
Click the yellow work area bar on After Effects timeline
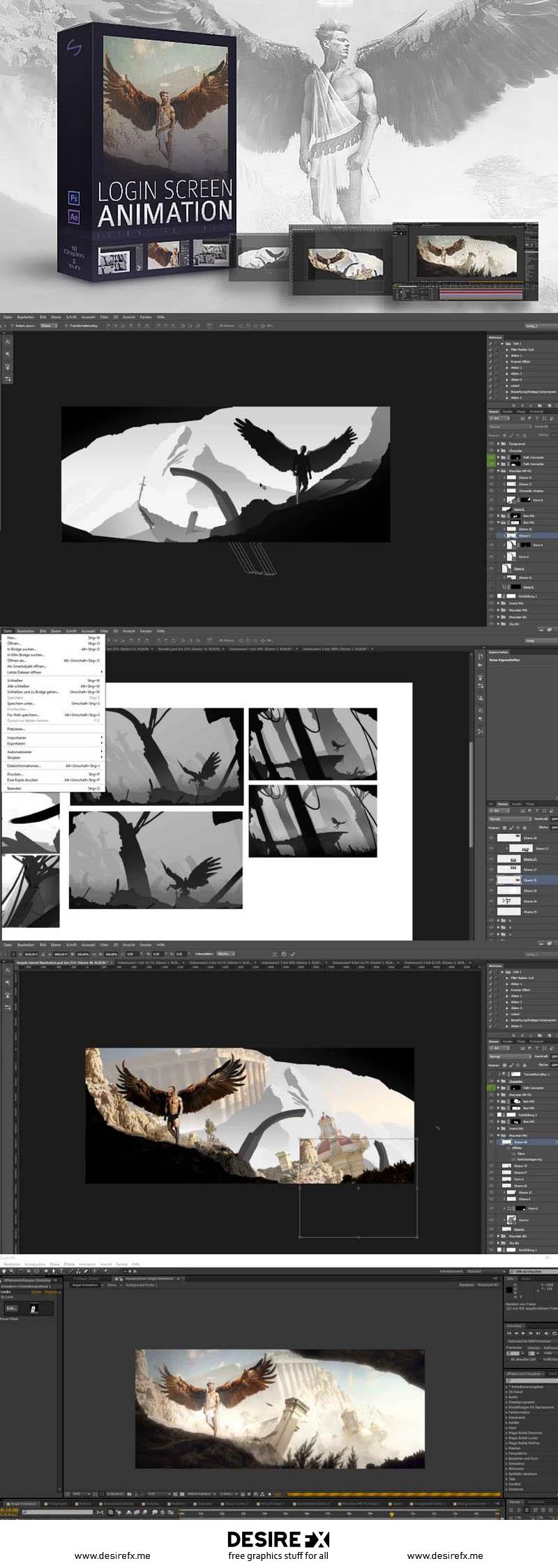click(x=391, y=1494)
